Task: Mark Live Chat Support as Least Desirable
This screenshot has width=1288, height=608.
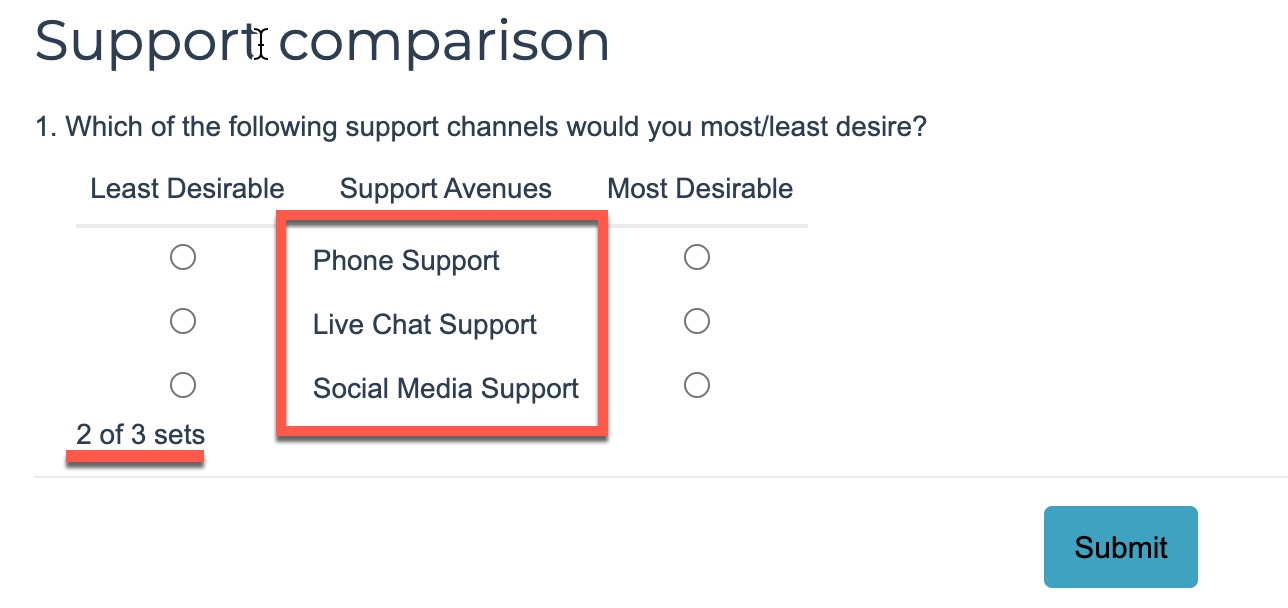Action: coord(183,321)
